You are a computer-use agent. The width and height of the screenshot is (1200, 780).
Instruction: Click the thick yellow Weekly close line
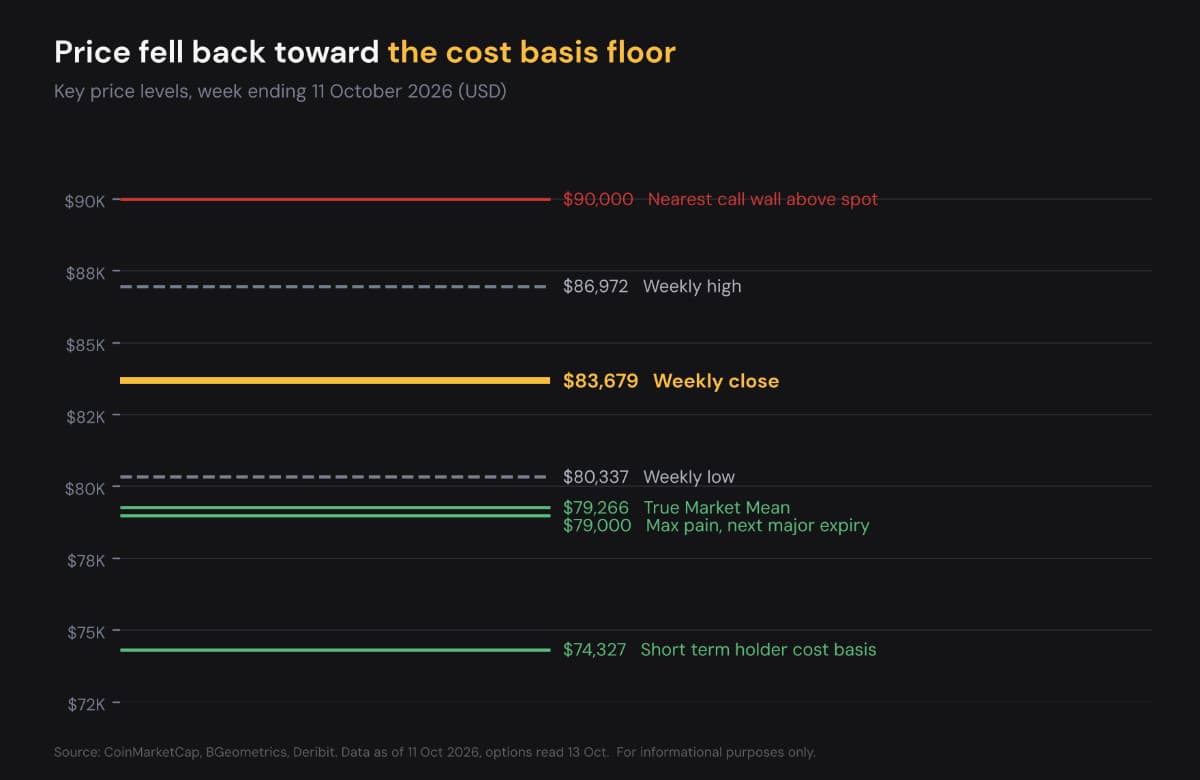(x=335, y=380)
